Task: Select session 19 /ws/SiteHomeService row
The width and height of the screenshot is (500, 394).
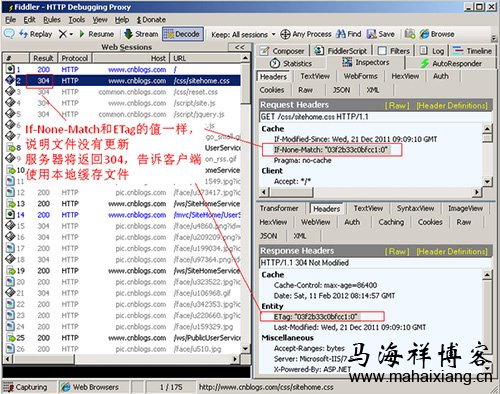Action: click(x=123, y=271)
